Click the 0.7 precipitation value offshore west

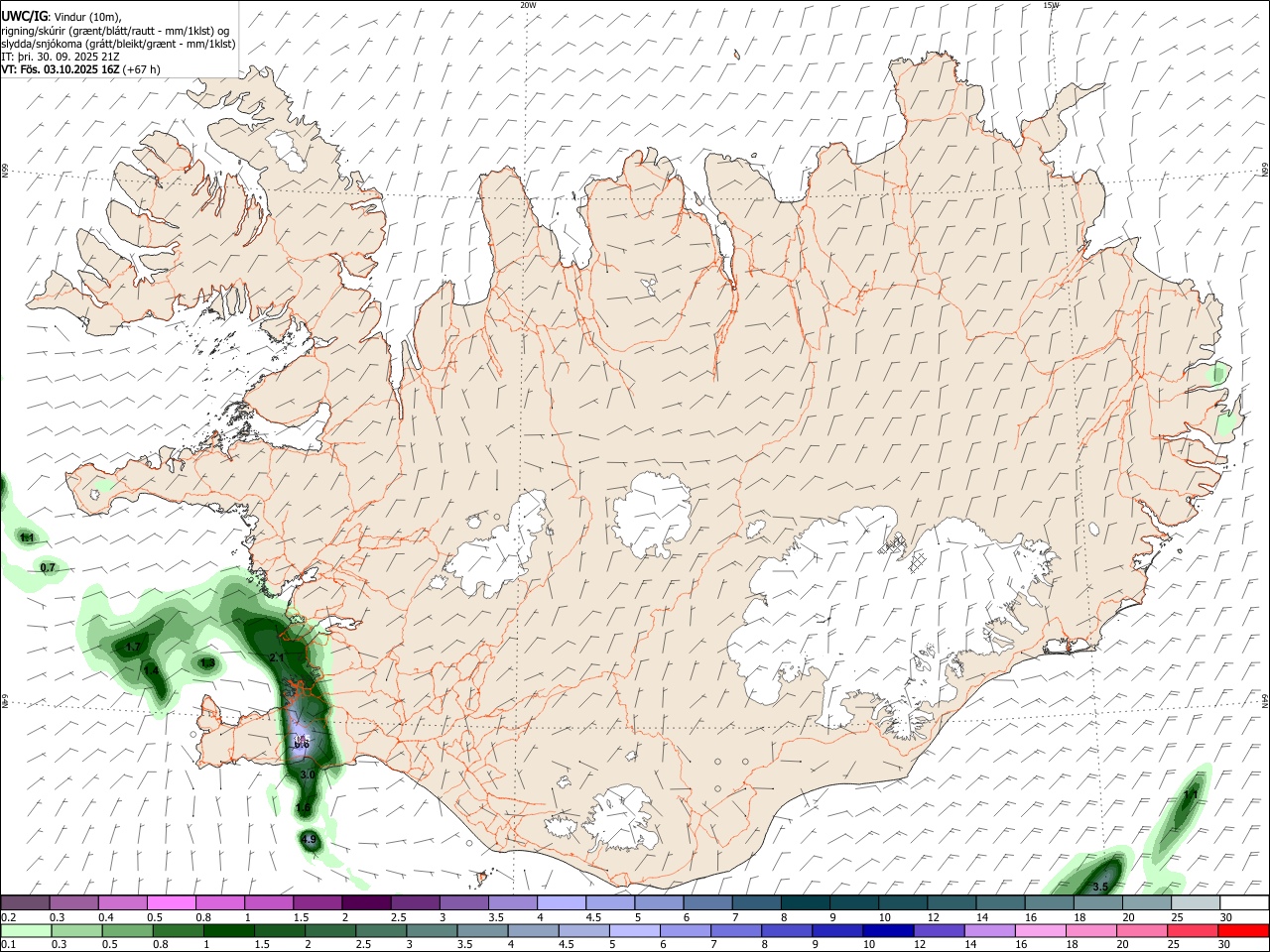pyautogui.click(x=48, y=567)
